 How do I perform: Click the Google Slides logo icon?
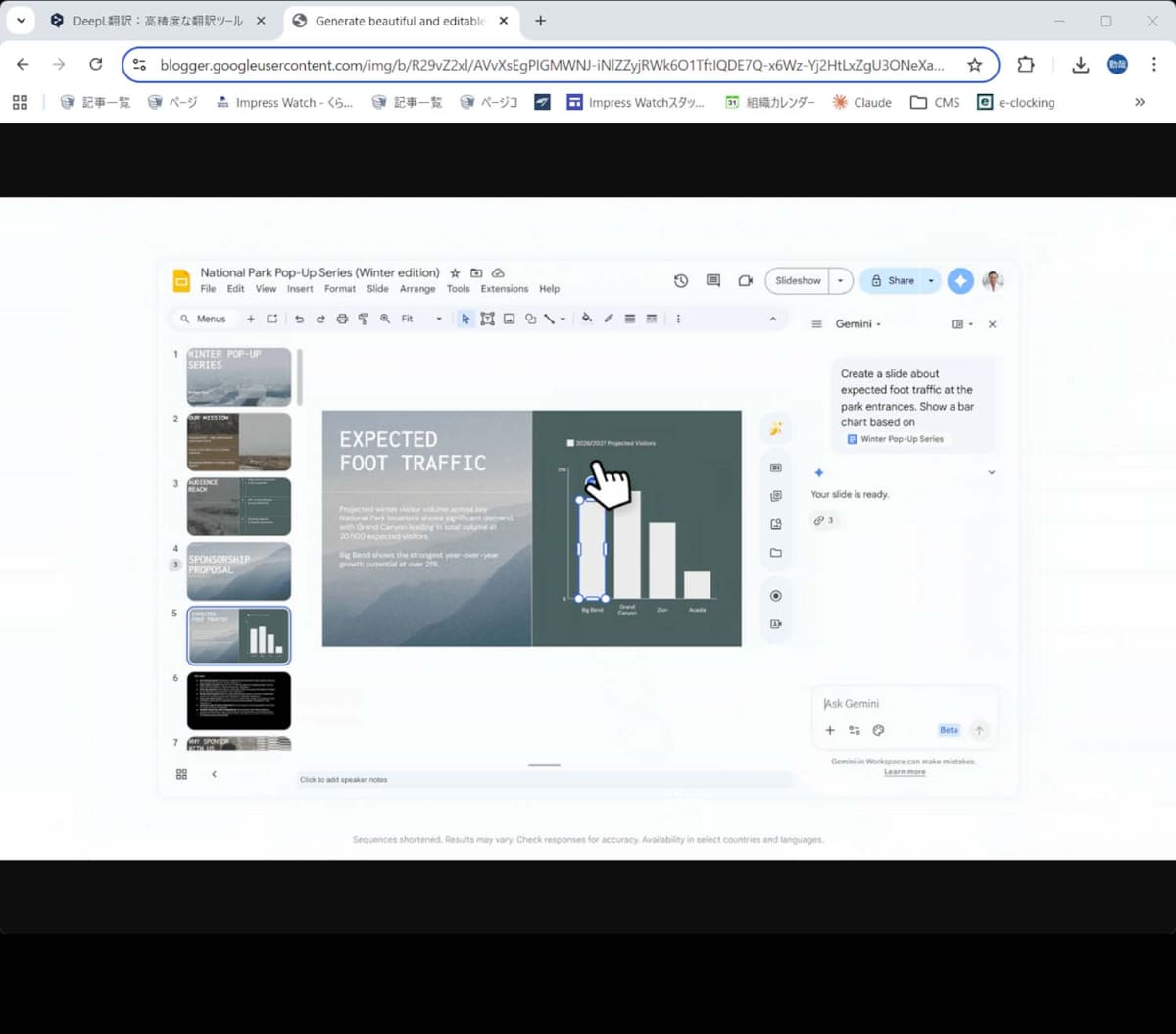[181, 280]
